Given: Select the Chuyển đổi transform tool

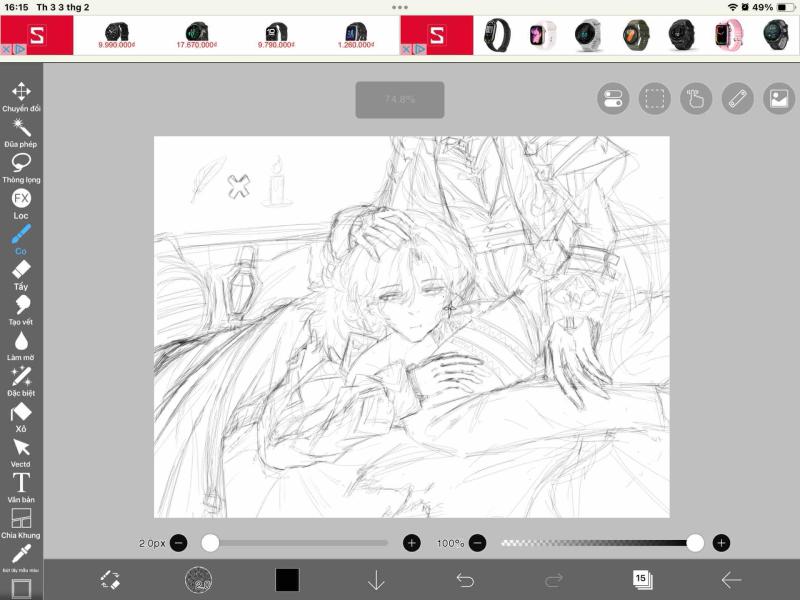Looking at the screenshot, I should click(x=21, y=97).
